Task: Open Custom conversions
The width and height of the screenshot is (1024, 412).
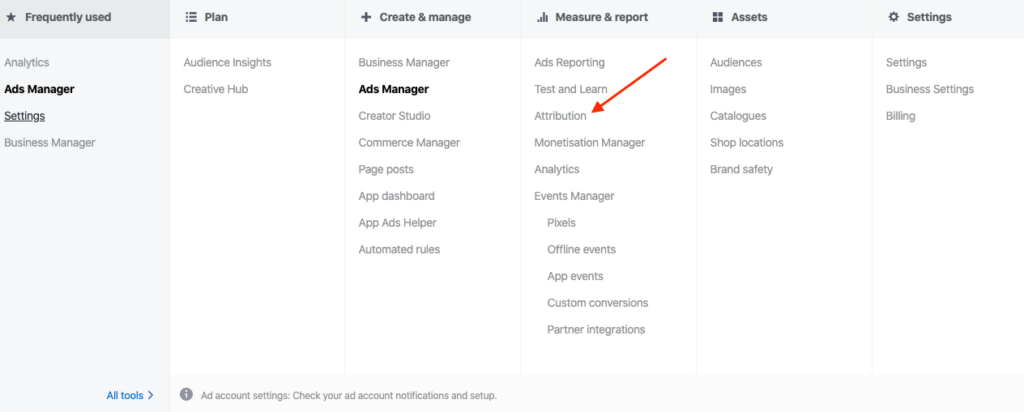Action: click(x=598, y=304)
